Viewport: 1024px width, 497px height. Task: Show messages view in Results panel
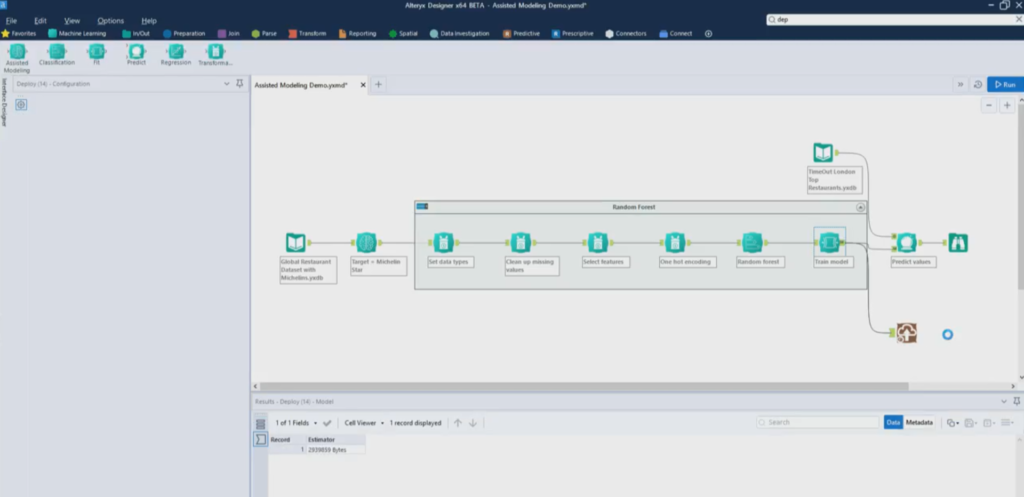(261, 424)
